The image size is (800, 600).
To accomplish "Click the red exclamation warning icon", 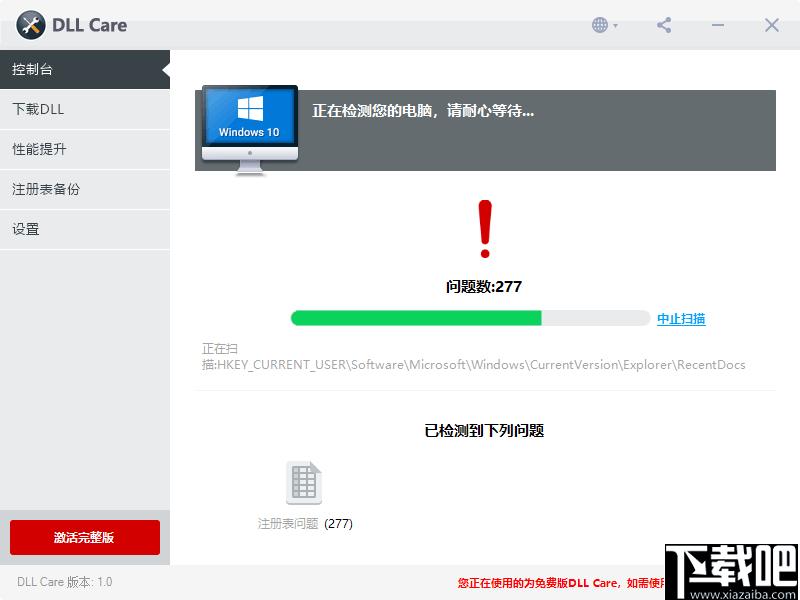I will click(x=485, y=229).
